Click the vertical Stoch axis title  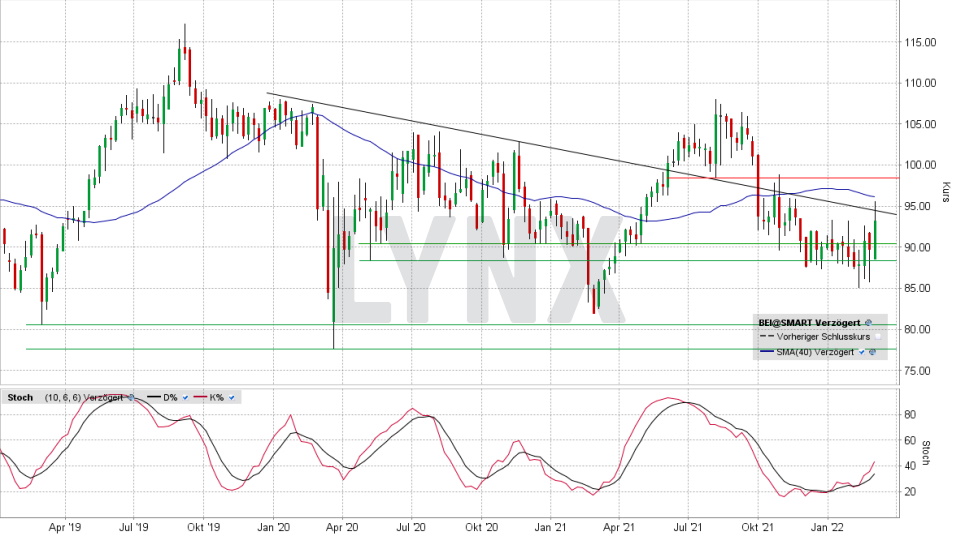tap(926, 452)
